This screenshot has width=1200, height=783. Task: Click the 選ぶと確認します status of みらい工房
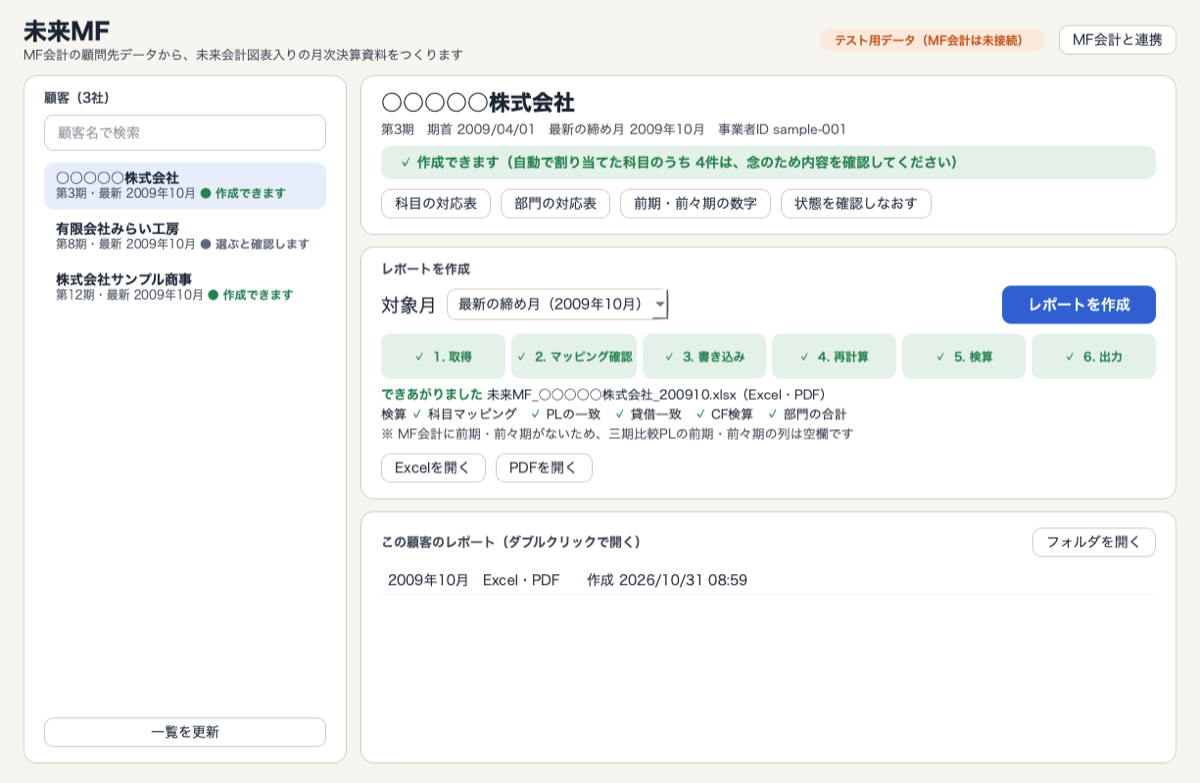[255, 244]
